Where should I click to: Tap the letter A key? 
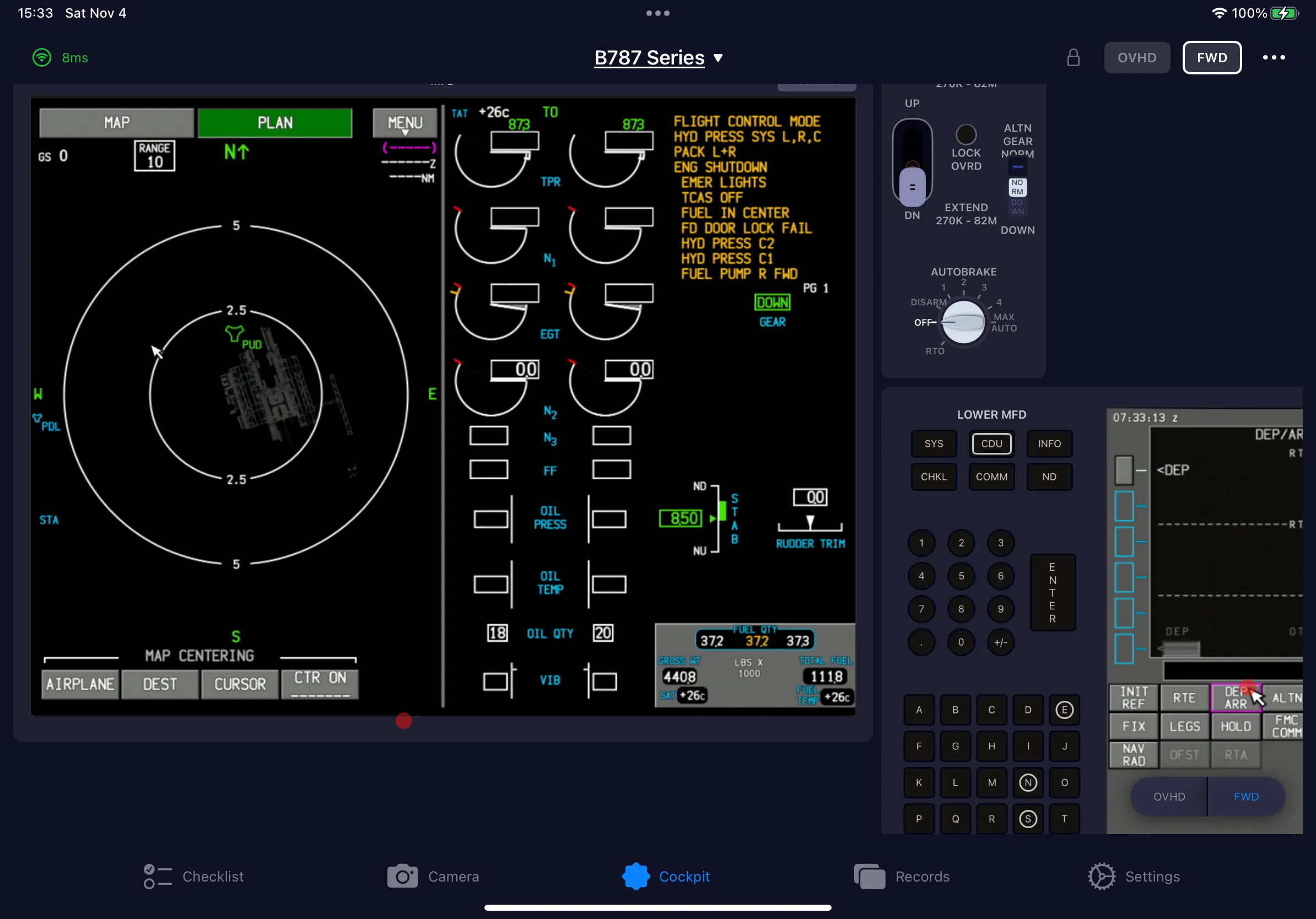tap(919, 710)
